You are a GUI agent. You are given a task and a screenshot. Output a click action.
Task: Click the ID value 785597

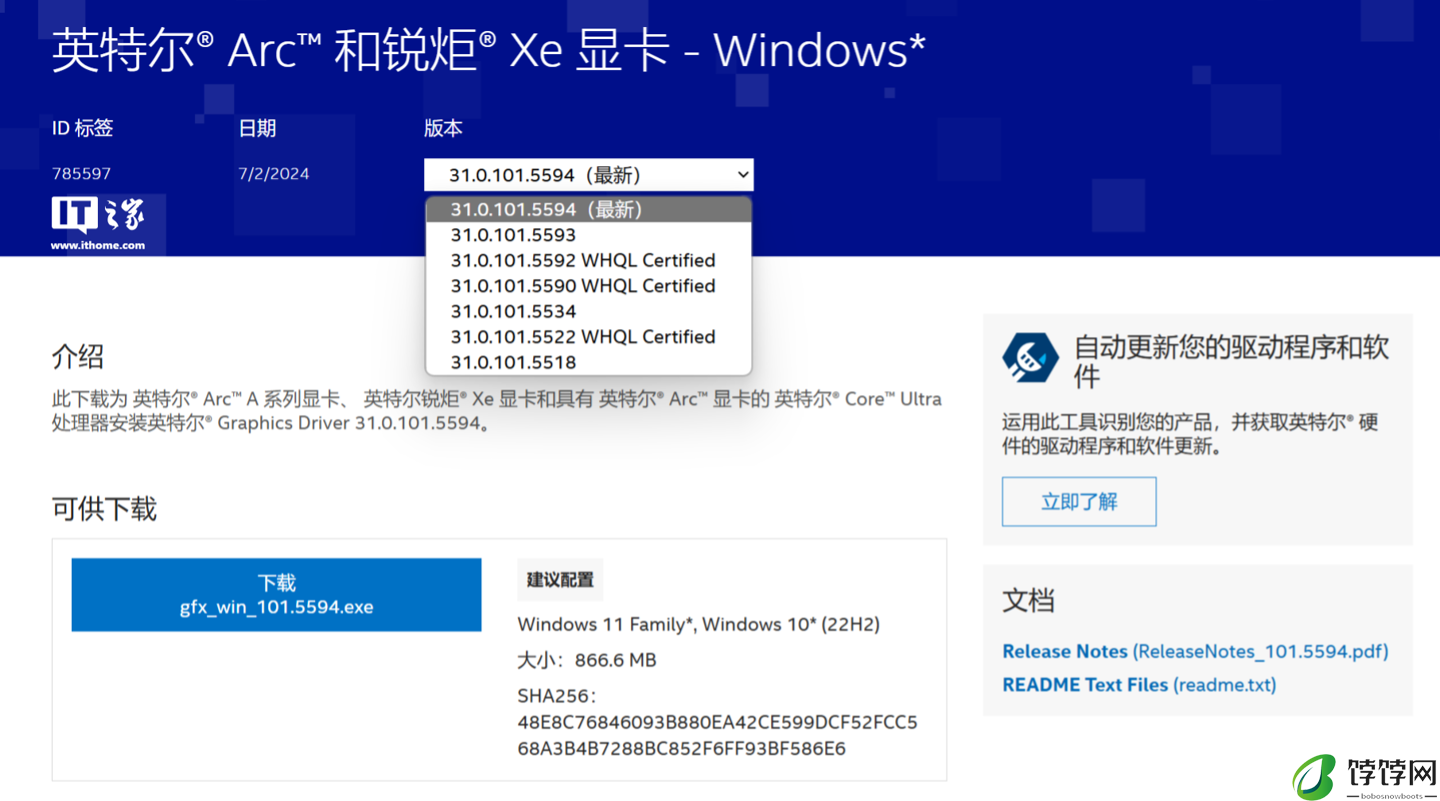point(81,174)
